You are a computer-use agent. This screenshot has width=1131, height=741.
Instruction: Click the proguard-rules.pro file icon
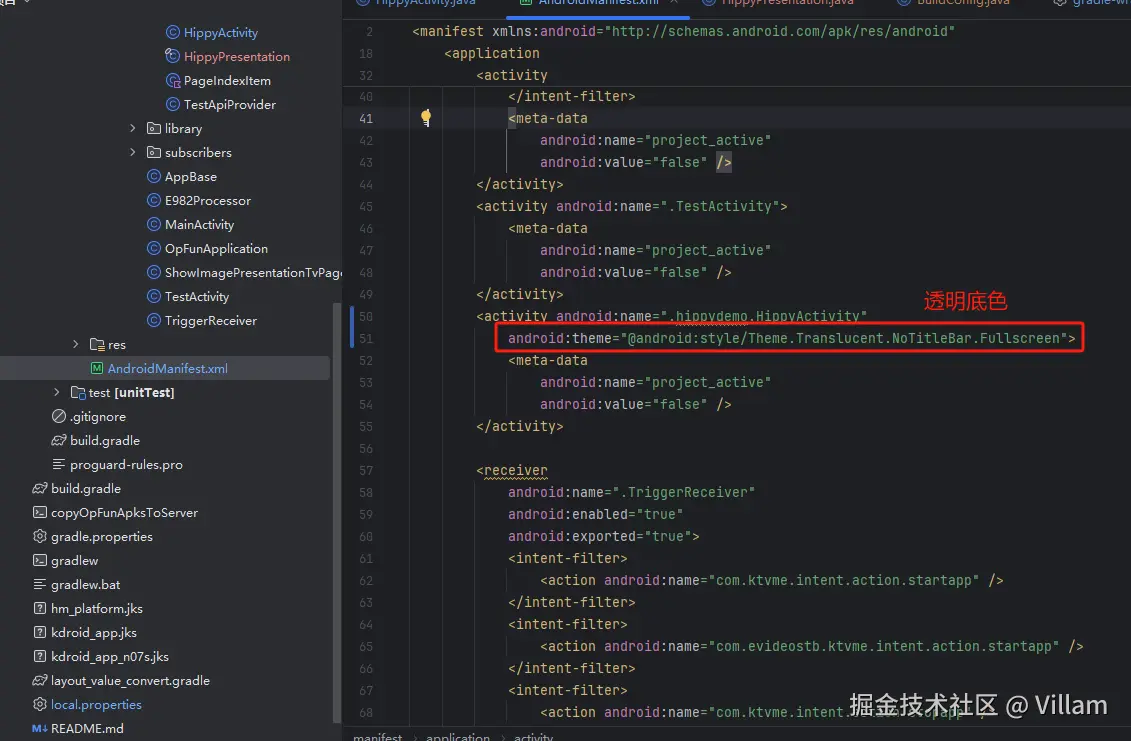point(59,465)
